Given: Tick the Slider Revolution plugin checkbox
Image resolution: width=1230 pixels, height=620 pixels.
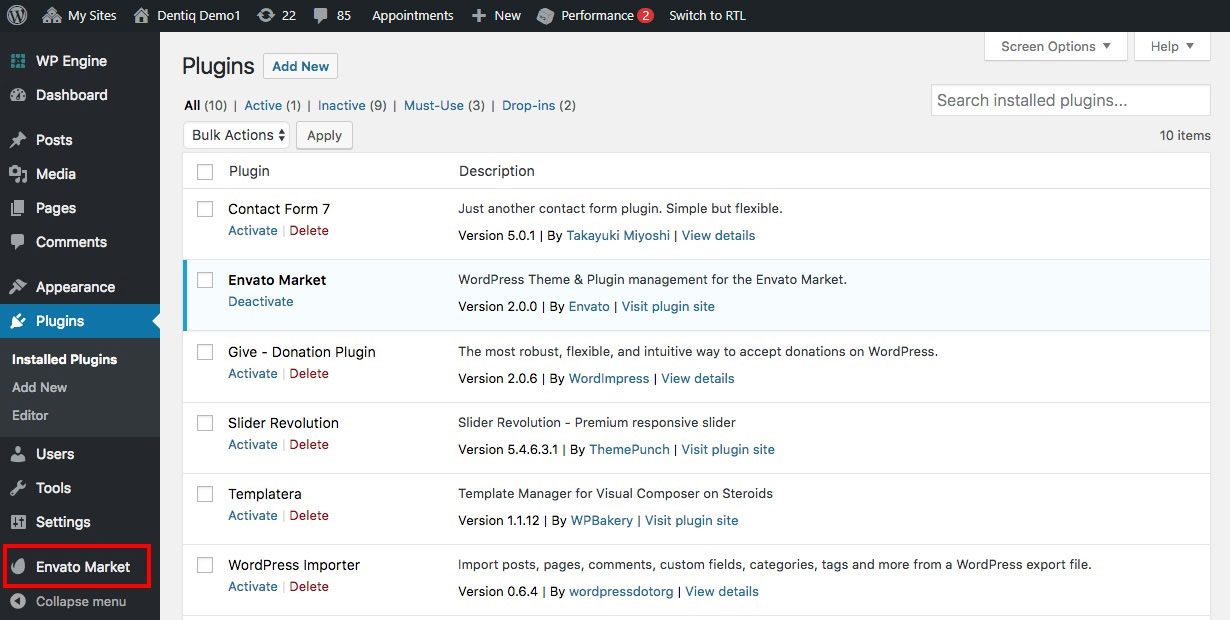Looking at the screenshot, I should pos(205,423).
